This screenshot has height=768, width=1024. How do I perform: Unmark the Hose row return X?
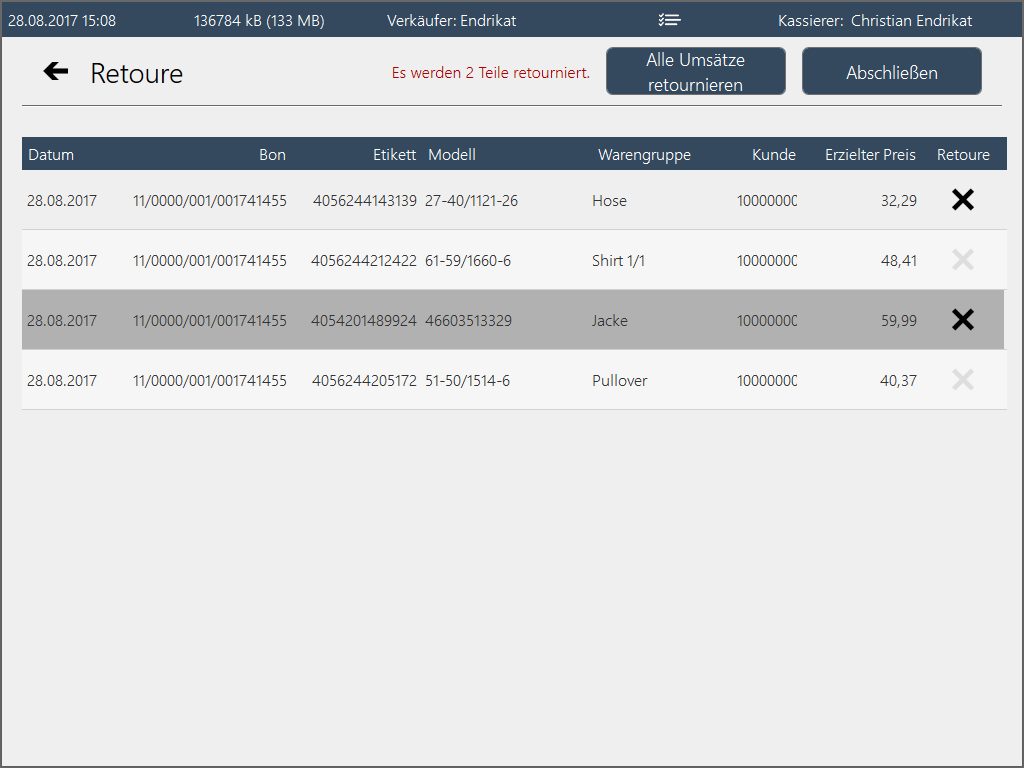pyautogui.click(x=962, y=200)
